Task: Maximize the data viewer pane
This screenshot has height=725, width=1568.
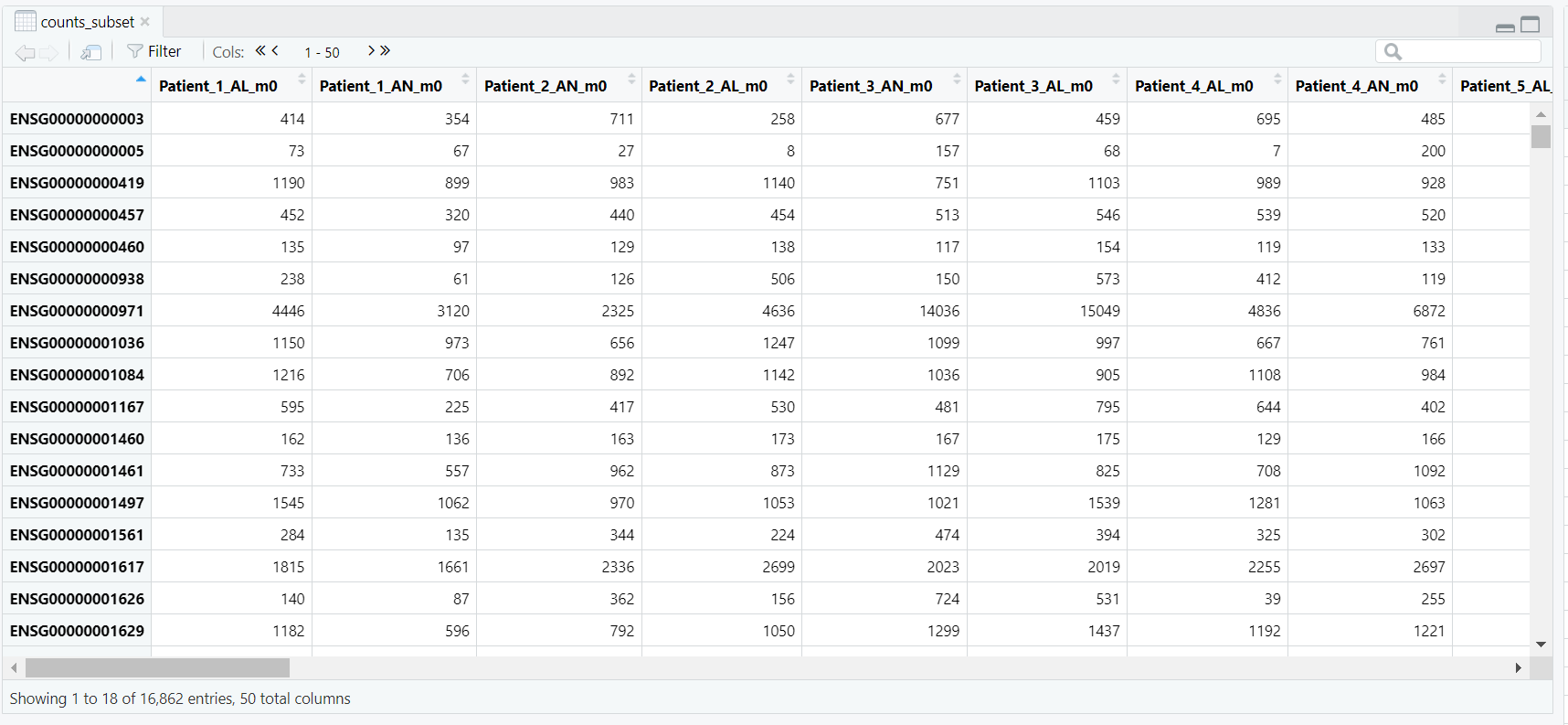Action: [x=1531, y=25]
